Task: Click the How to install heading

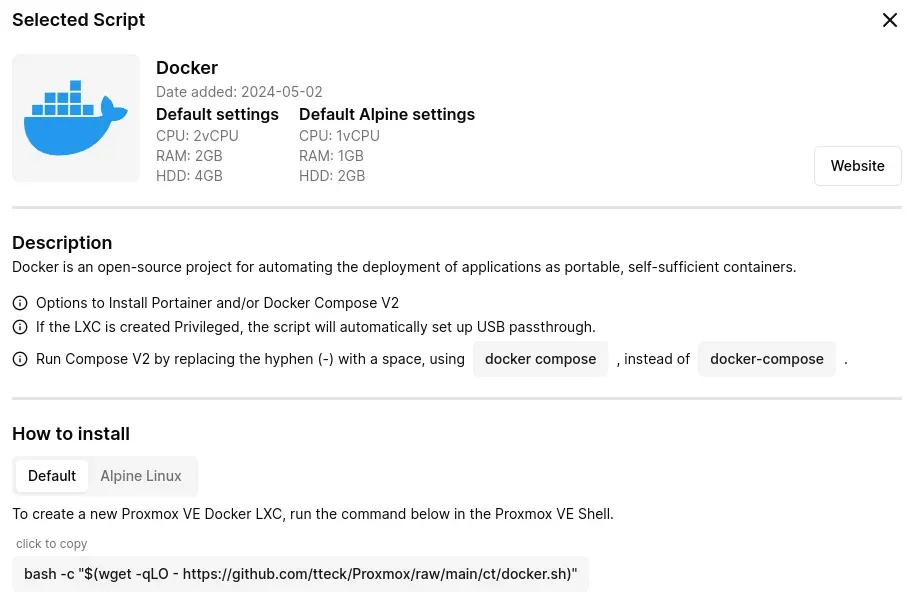Action: pyautogui.click(x=71, y=433)
